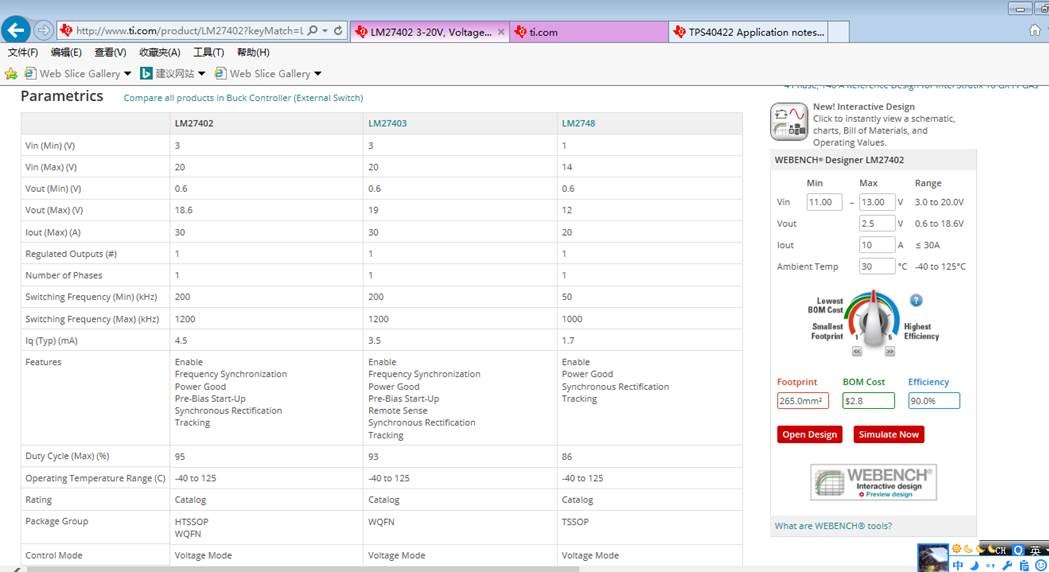Open the 查看(V) menu
This screenshot has width=1049, height=572.
[110, 52]
